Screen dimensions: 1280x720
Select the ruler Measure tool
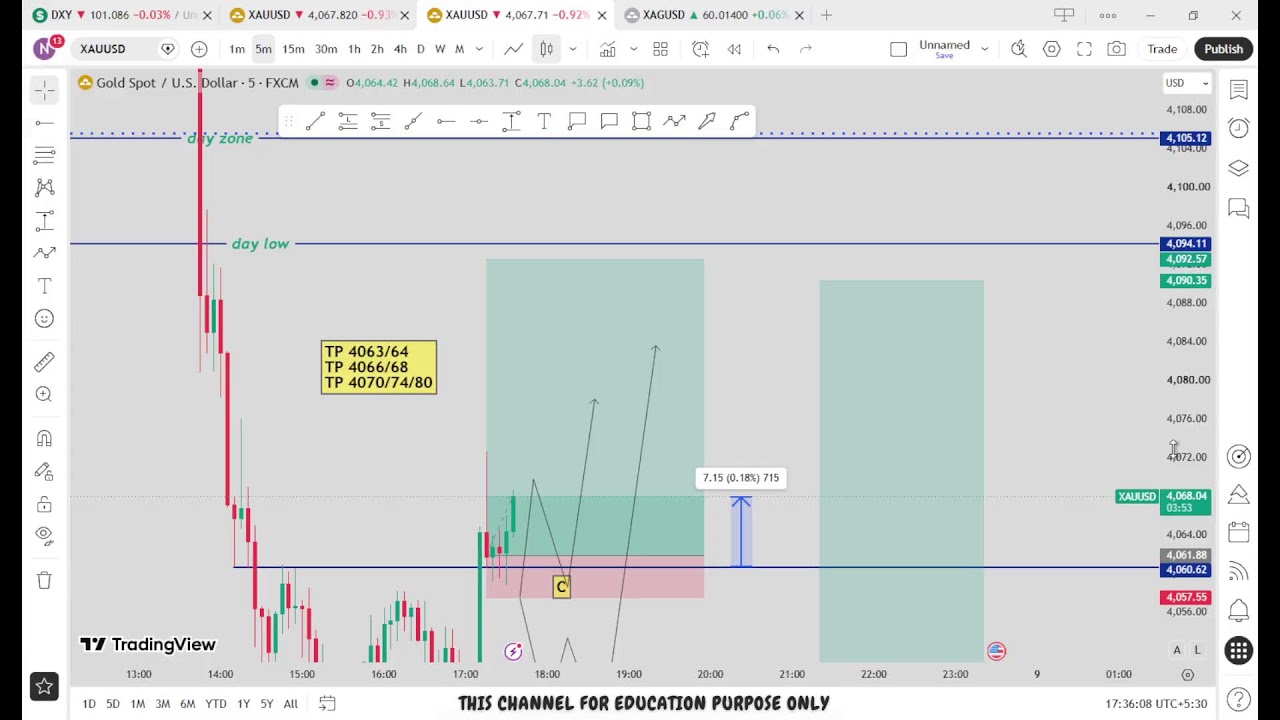44,362
